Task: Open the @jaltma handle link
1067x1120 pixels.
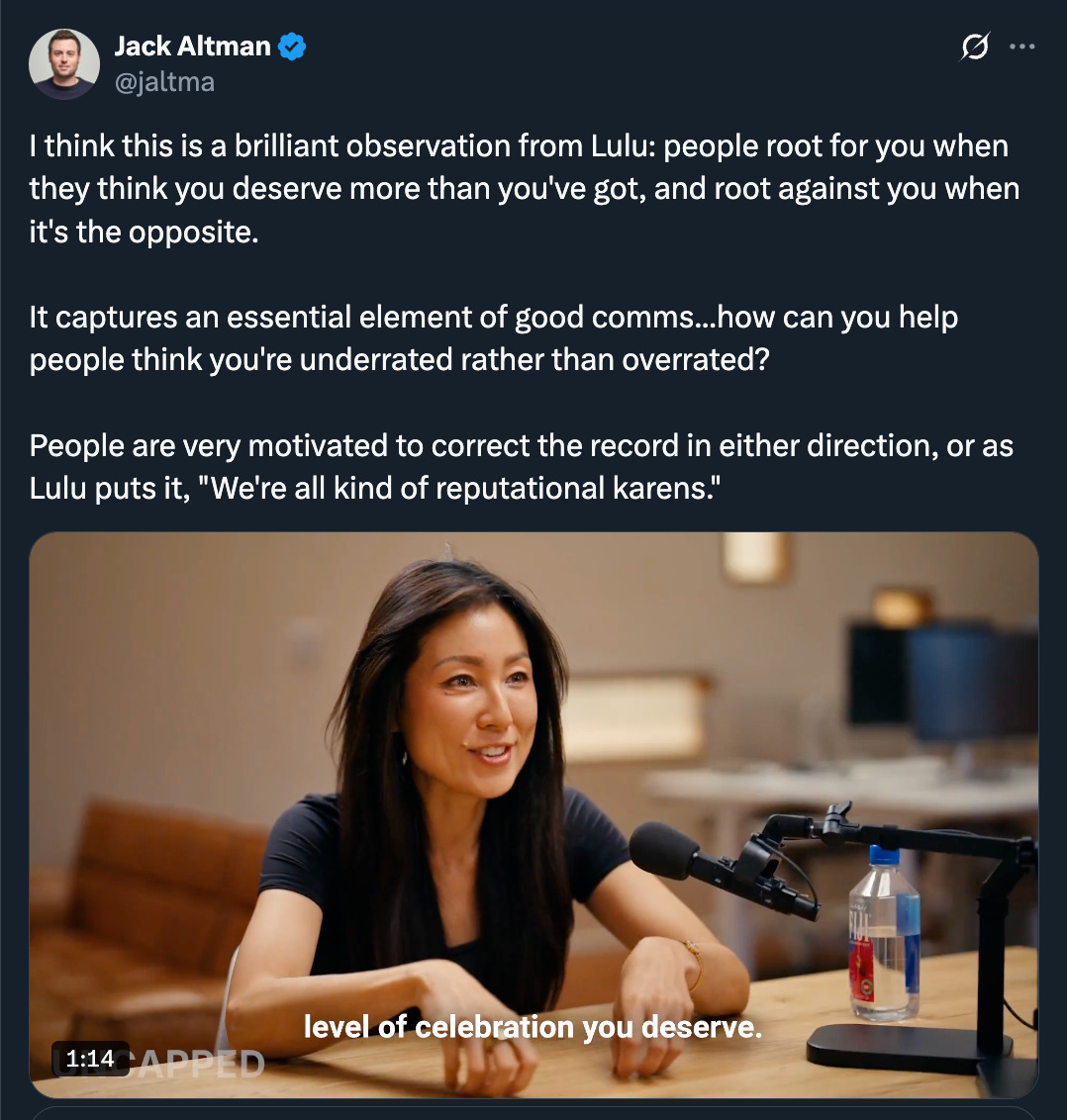Action: click(x=164, y=82)
